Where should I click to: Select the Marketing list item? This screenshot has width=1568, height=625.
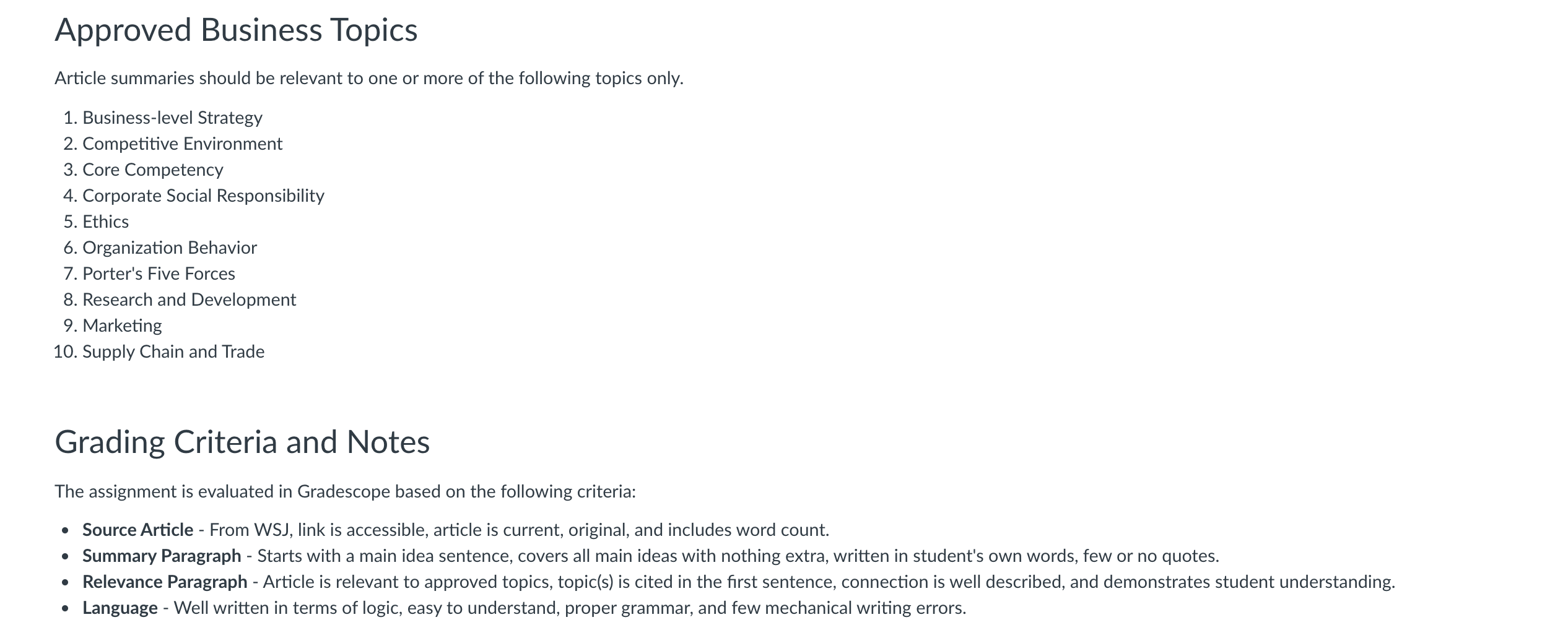tap(122, 325)
